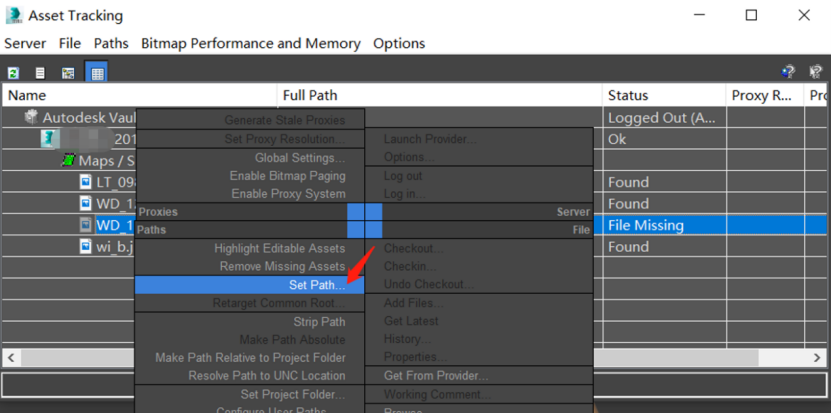831x414 pixels.
Task: Click the Autodesk Vault gear icon
Action: (32, 117)
